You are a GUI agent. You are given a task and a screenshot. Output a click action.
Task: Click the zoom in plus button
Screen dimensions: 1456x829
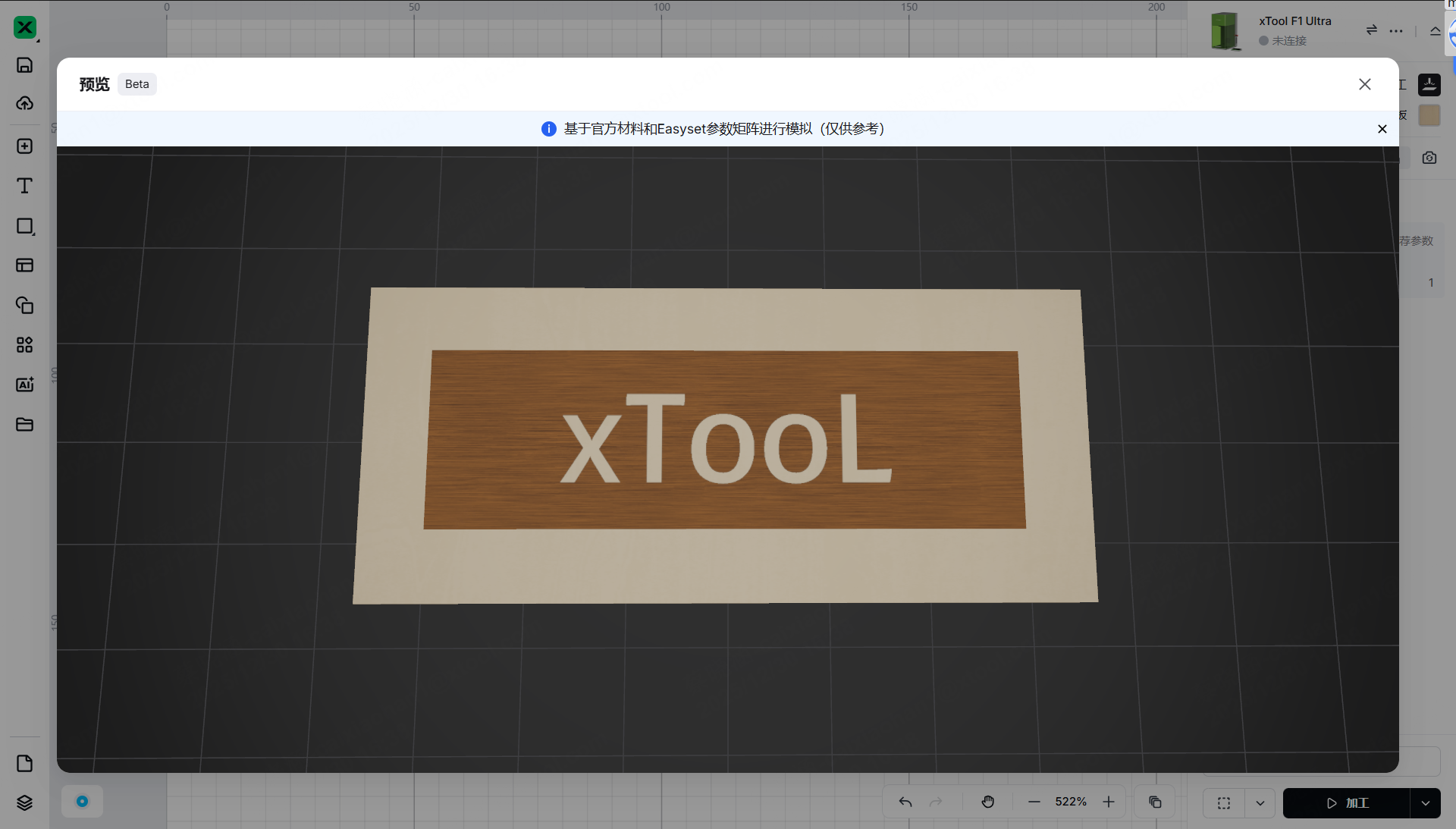coord(1108,802)
